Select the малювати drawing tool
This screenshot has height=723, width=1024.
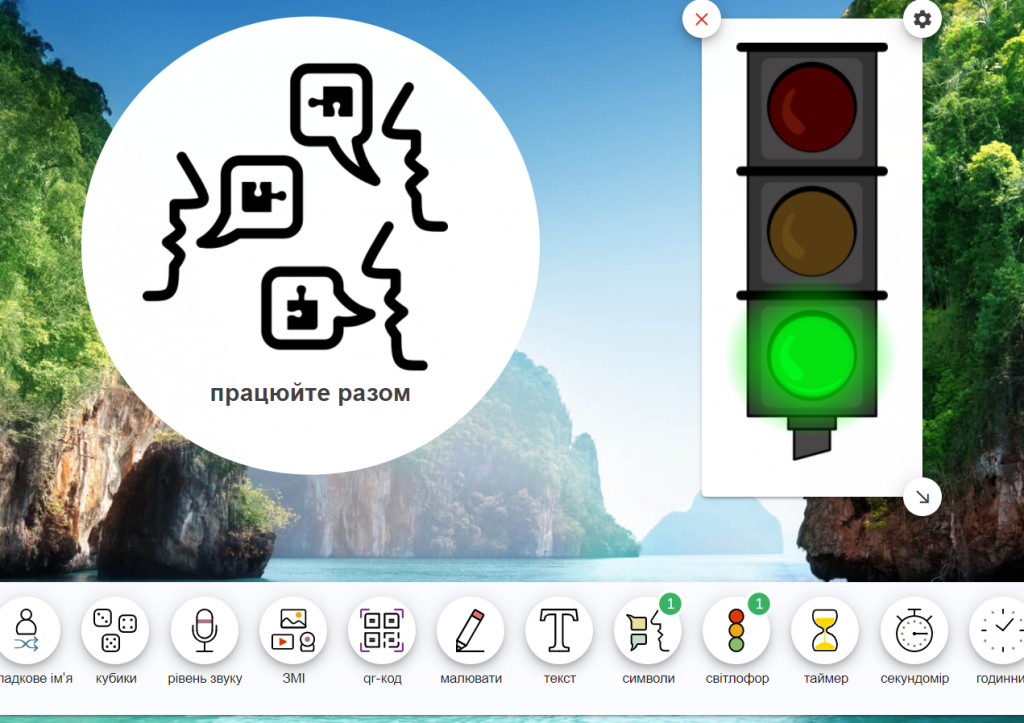[x=470, y=631]
